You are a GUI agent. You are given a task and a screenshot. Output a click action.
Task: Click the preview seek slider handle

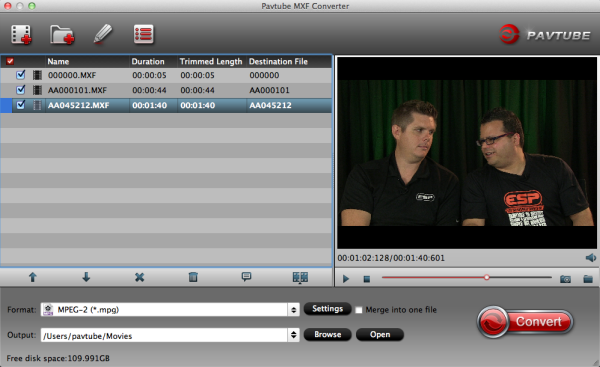pos(486,277)
